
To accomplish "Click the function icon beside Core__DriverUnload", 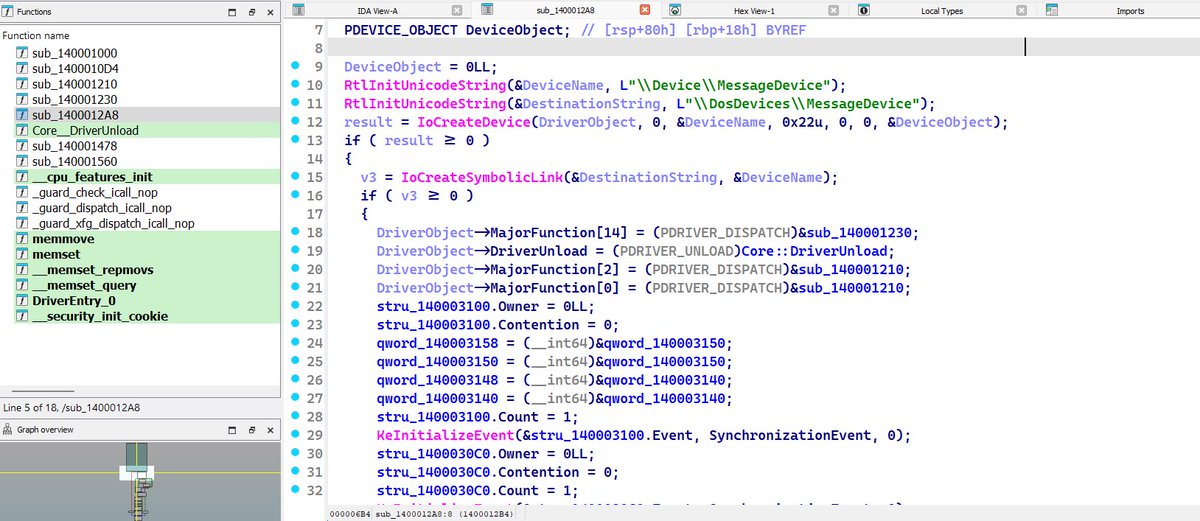I will click(x=22, y=130).
